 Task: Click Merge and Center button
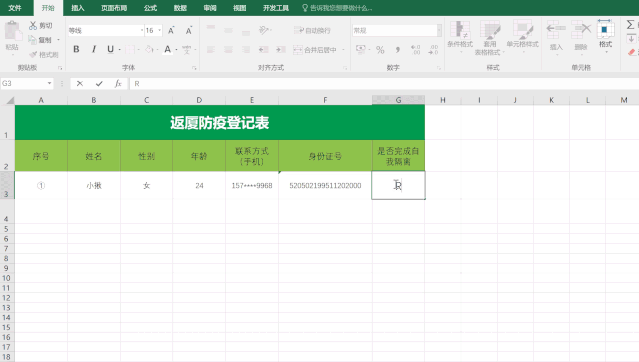click(x=315, y=50)
